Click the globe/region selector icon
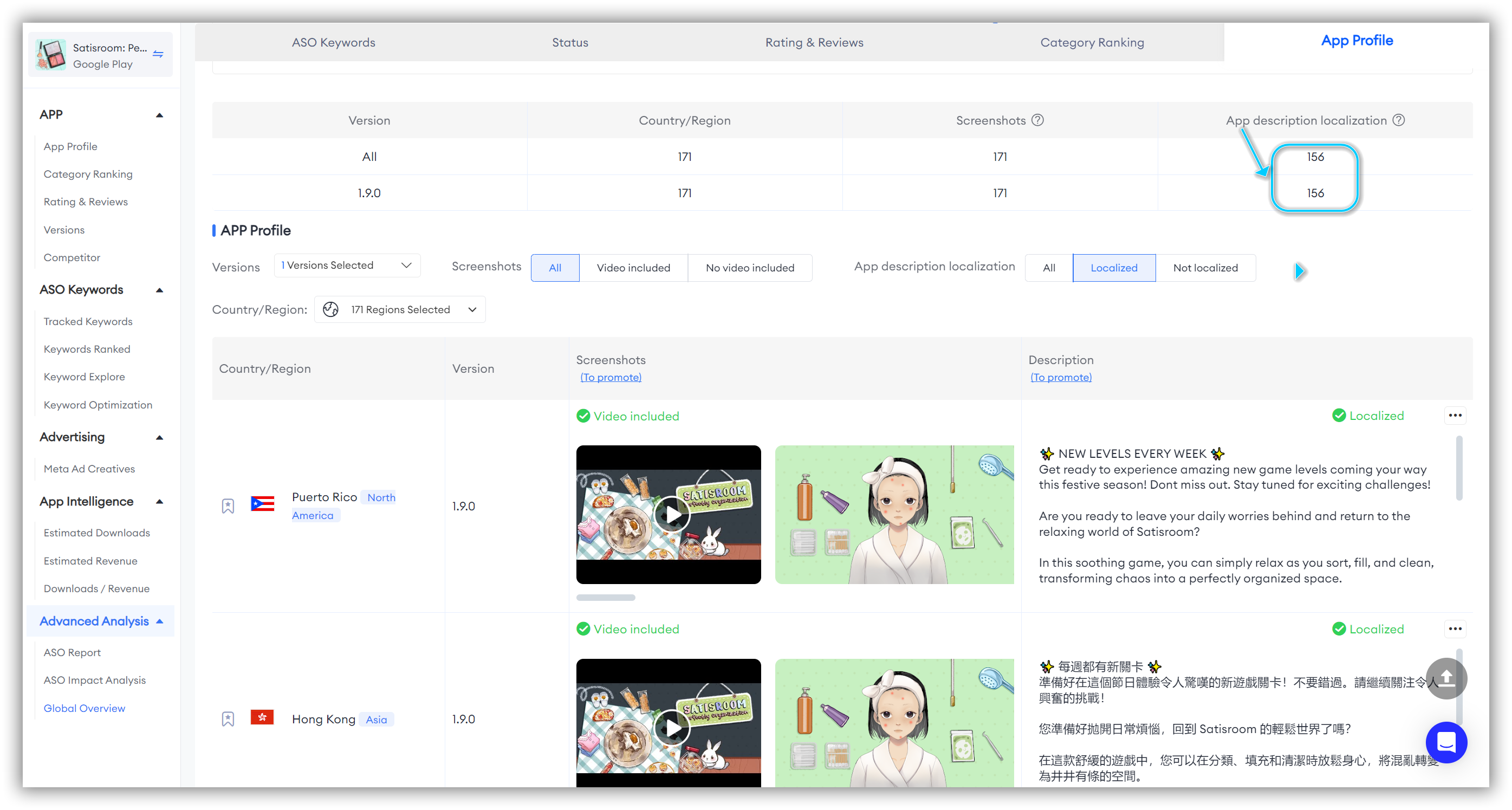1512x810 pixels. coord(334,309)
